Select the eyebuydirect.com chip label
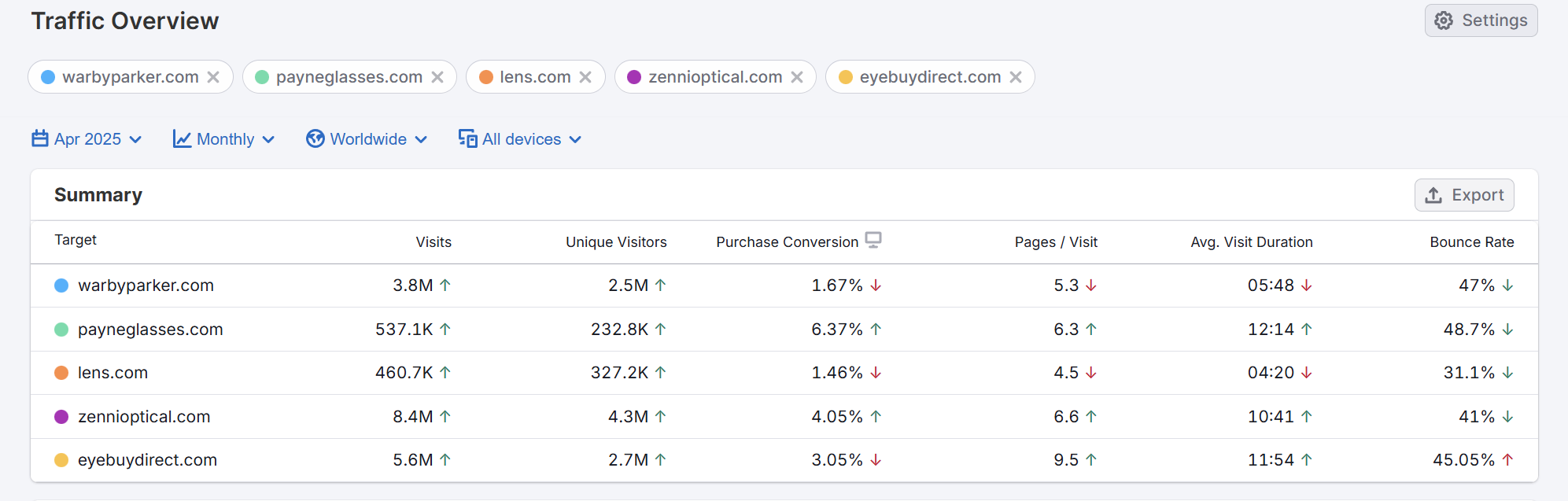The image size is (1568, 501). click(930, 77)
